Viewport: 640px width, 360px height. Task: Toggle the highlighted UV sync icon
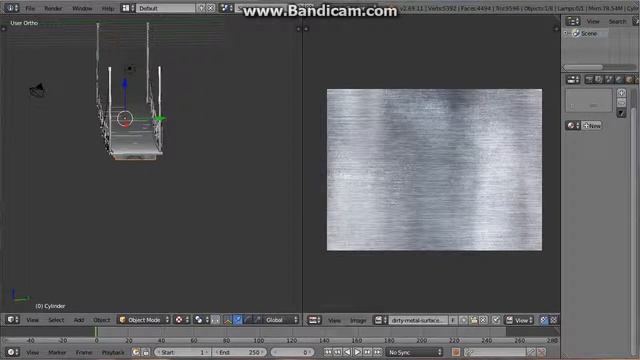[544, 320]
